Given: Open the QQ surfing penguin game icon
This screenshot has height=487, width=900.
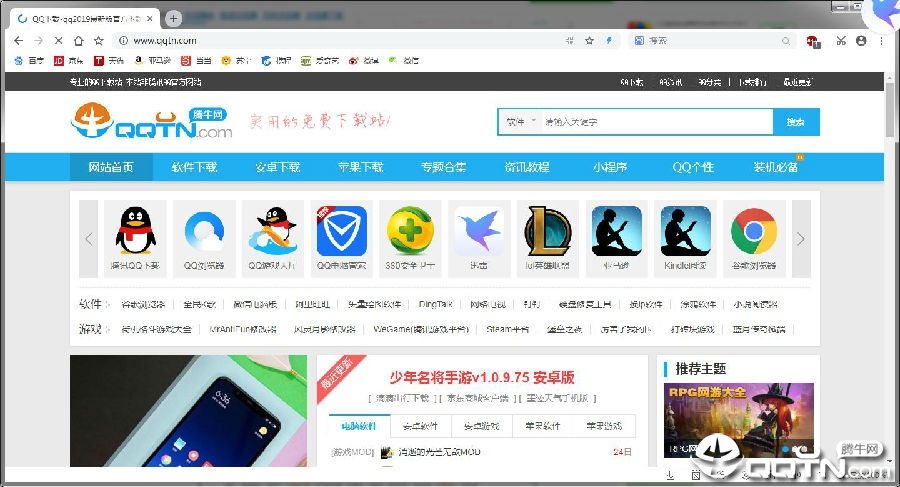Looking at the screenshot, I should (x=273, y=238).
